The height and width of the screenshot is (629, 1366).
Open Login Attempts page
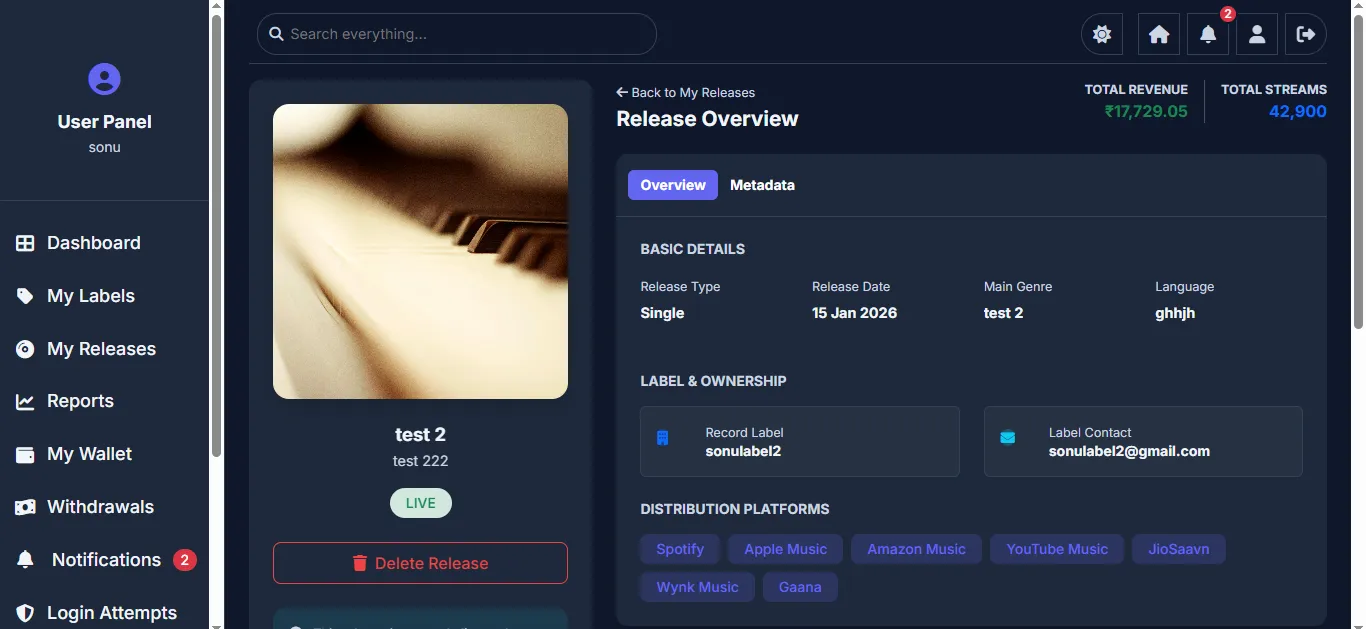(105, 612)
